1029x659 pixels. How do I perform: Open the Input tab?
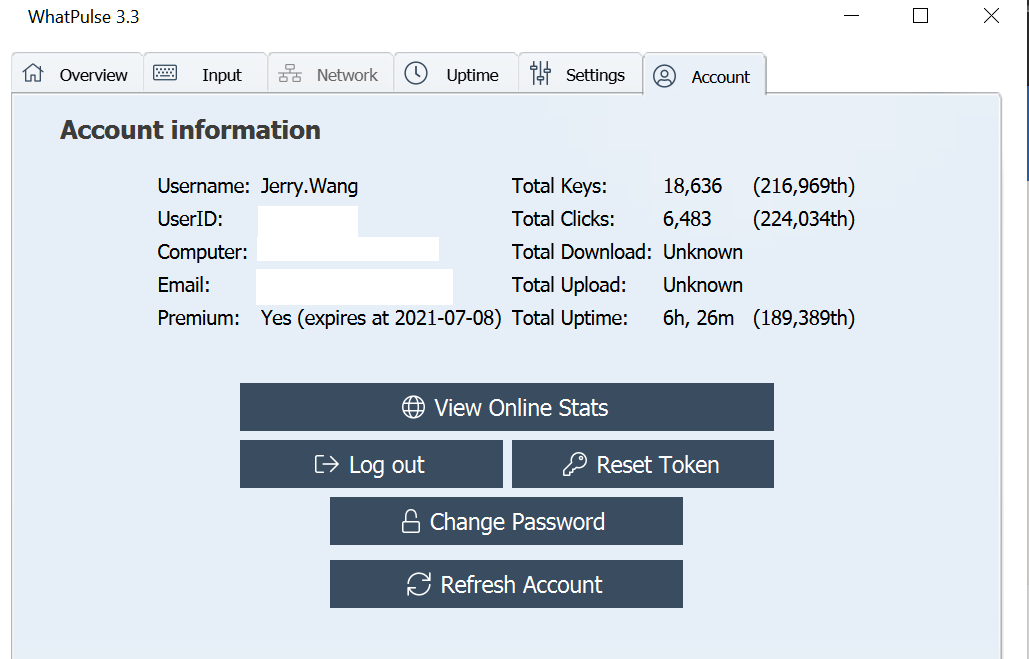[205, 73]
